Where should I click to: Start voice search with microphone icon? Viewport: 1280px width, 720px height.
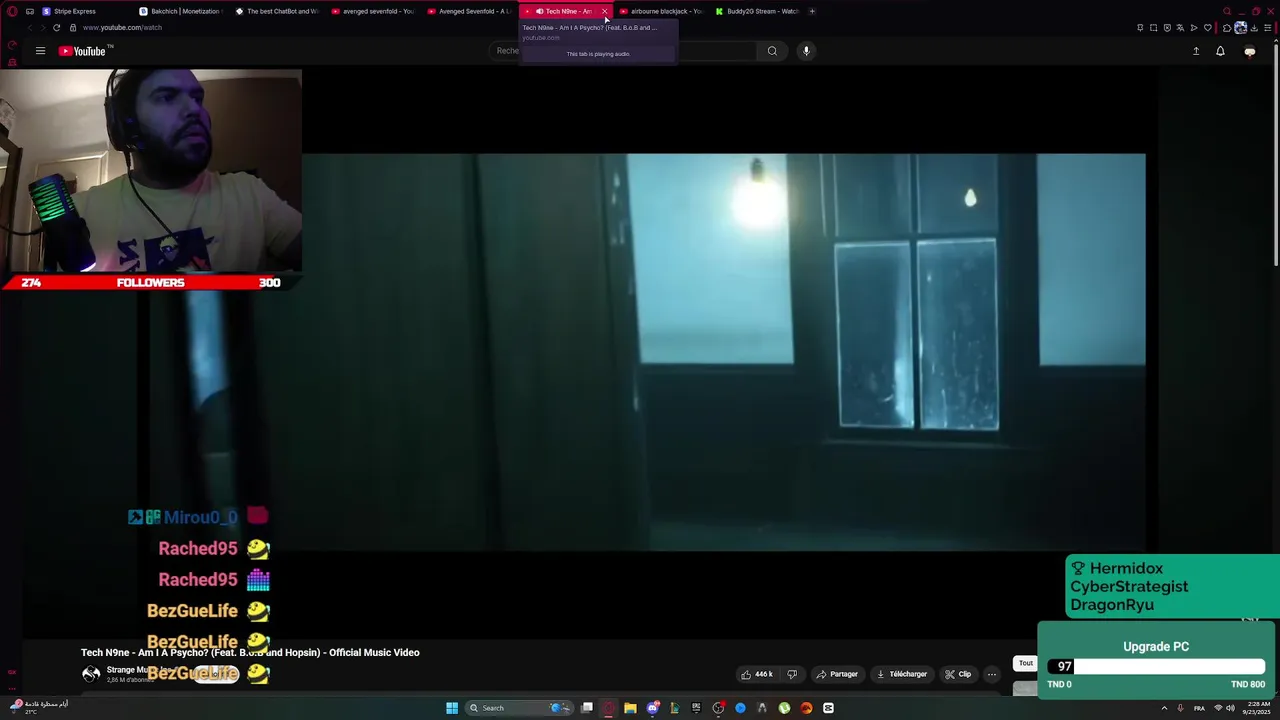click(x=806, y=51)
